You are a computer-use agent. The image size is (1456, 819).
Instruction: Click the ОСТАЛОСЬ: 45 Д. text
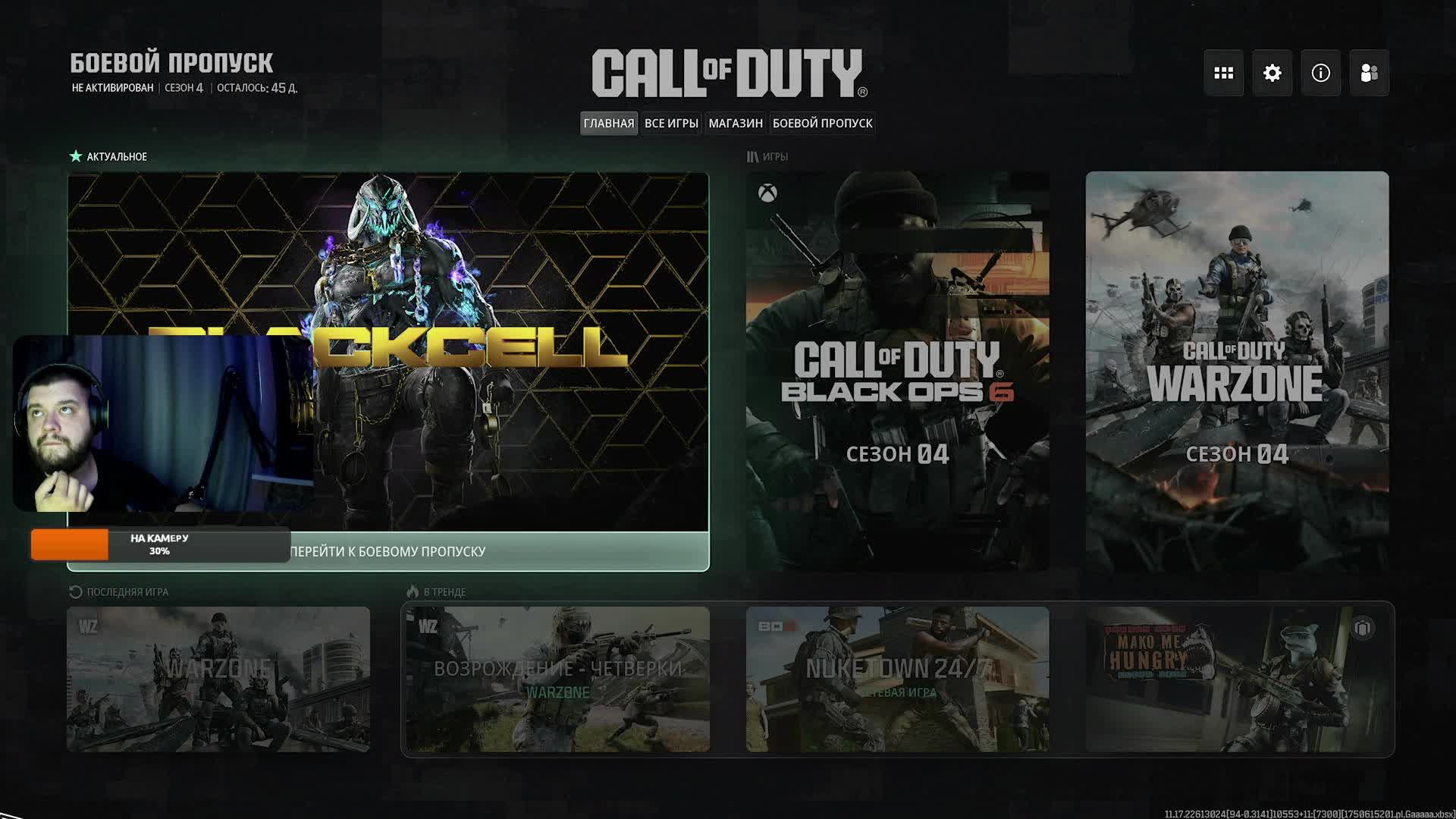click(257, 88)
